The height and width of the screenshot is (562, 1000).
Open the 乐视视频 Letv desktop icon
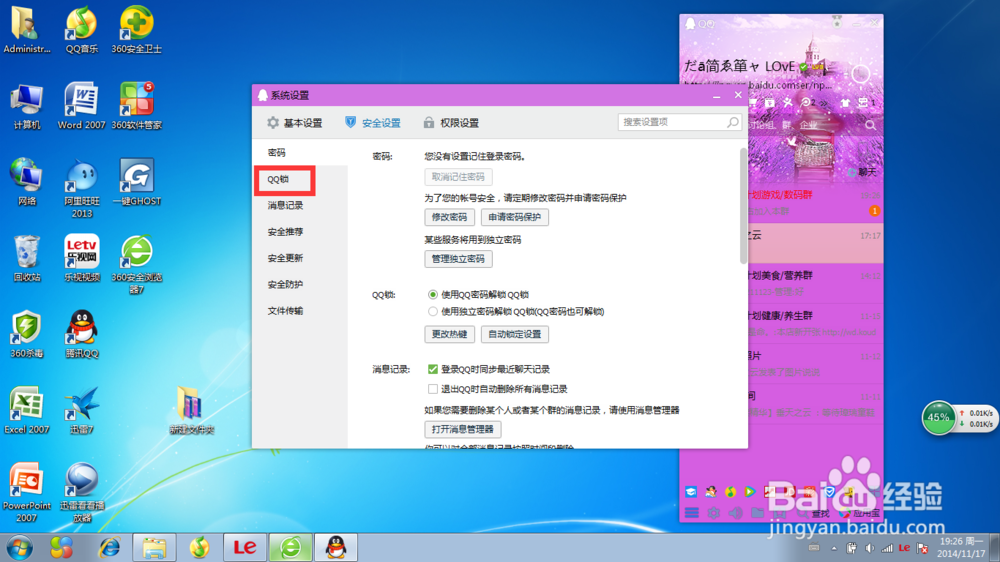point(82,258)
